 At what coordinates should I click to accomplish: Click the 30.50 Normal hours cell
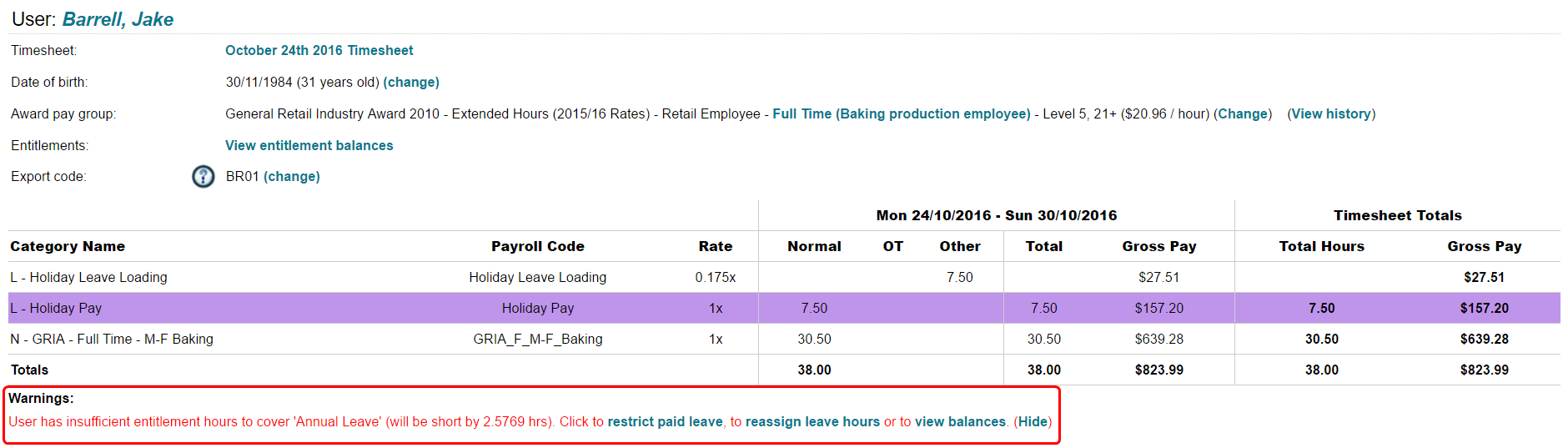(x=814, y=340)
